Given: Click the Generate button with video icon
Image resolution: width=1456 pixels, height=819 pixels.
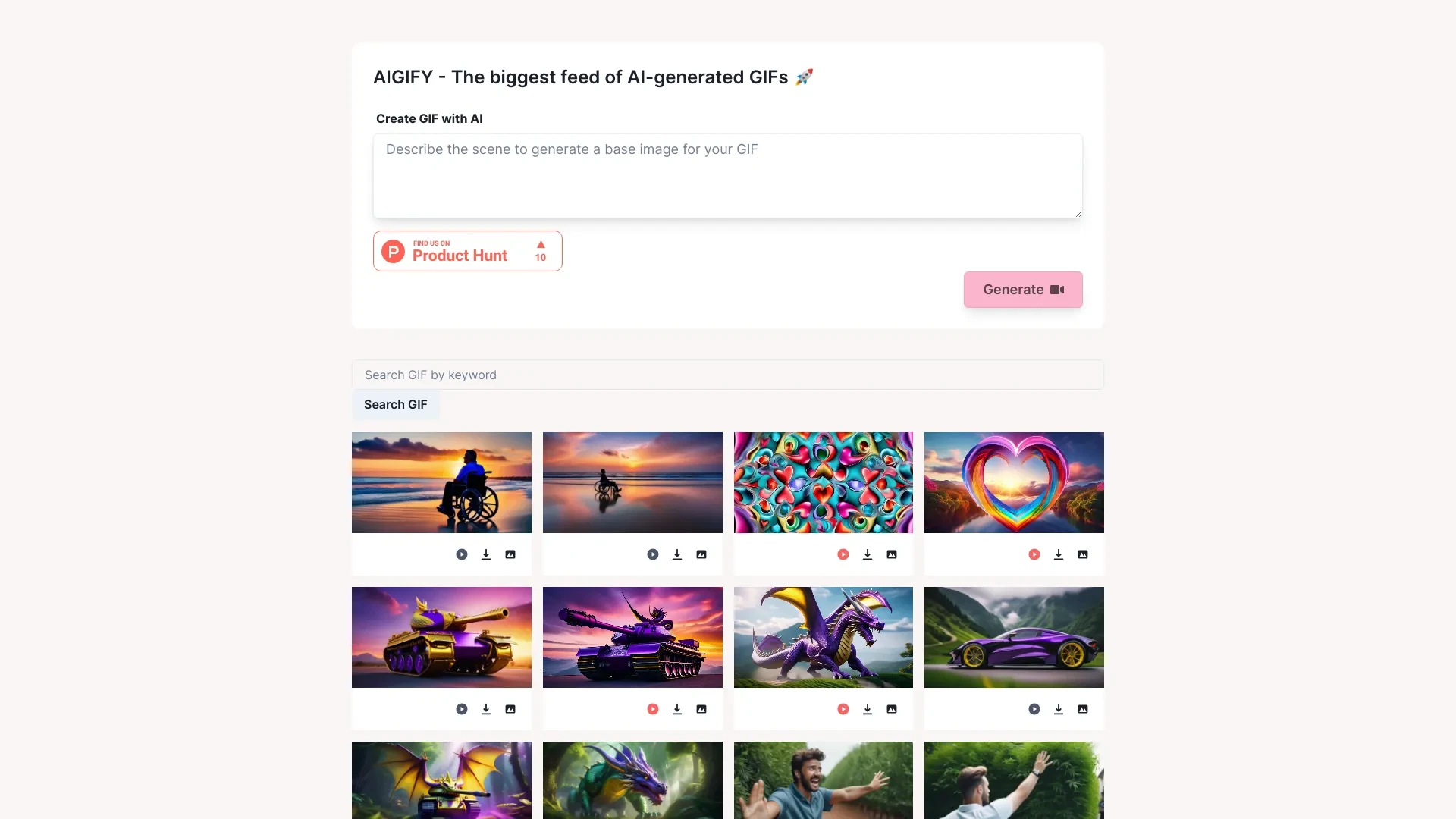Looking at the screenshot, I should click(x=1023, y=289).
